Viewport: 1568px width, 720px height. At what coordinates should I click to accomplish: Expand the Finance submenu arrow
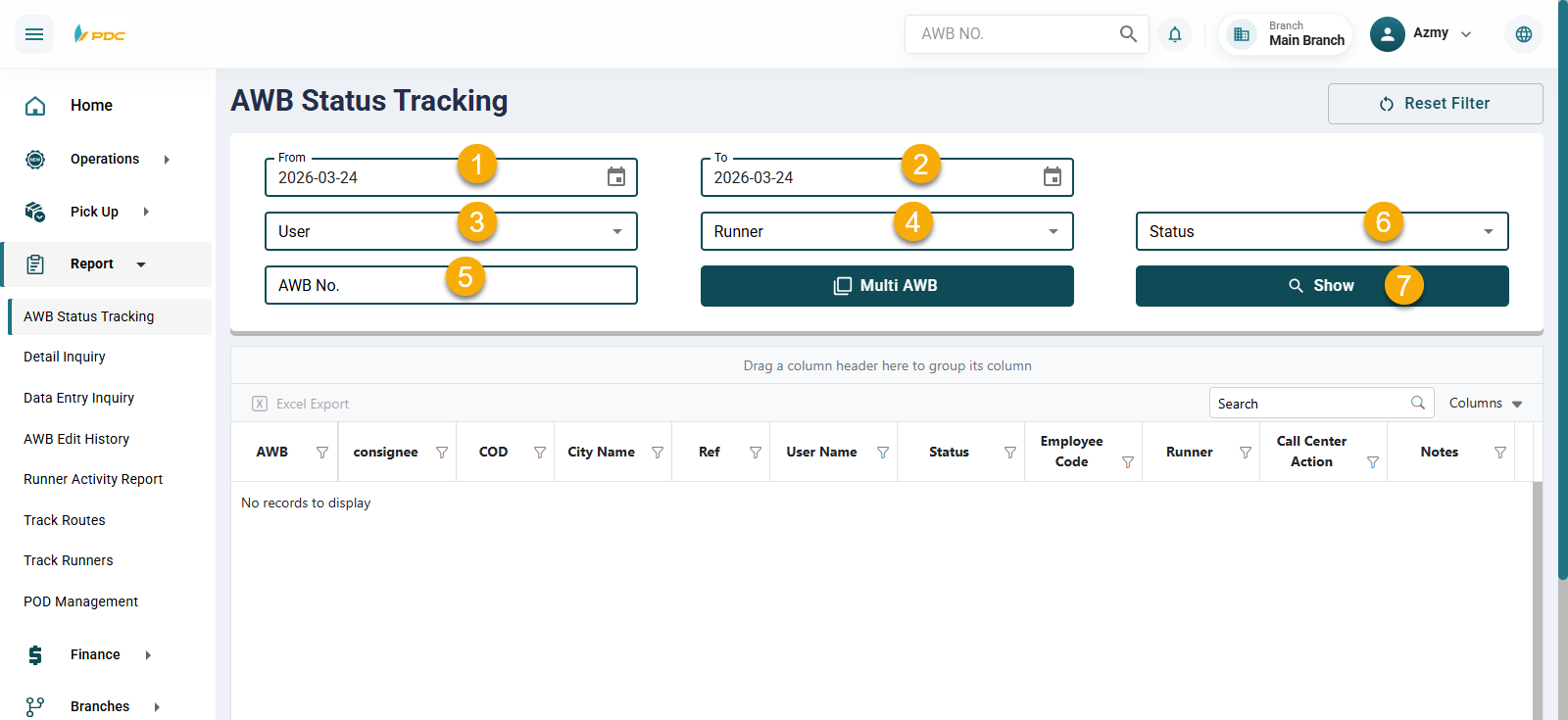coord(148,655)
